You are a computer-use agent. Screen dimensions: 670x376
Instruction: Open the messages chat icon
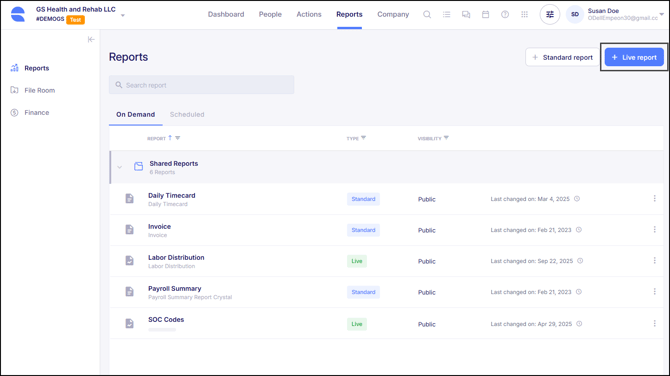[x=466, y=15]
